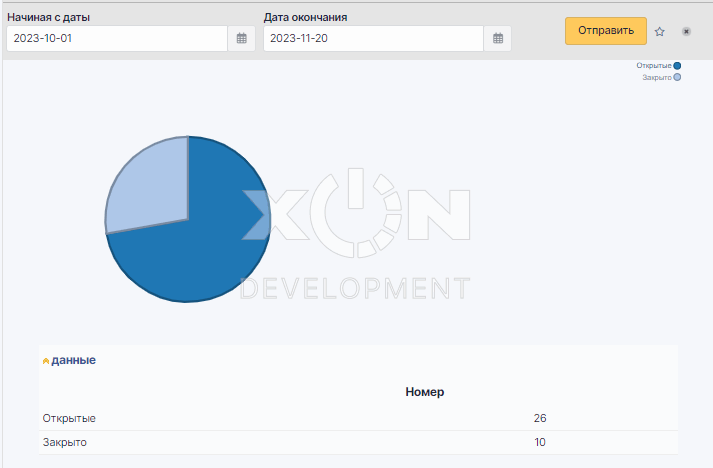
Task: Click the Номер column header
Action: [x=425, y=392]
